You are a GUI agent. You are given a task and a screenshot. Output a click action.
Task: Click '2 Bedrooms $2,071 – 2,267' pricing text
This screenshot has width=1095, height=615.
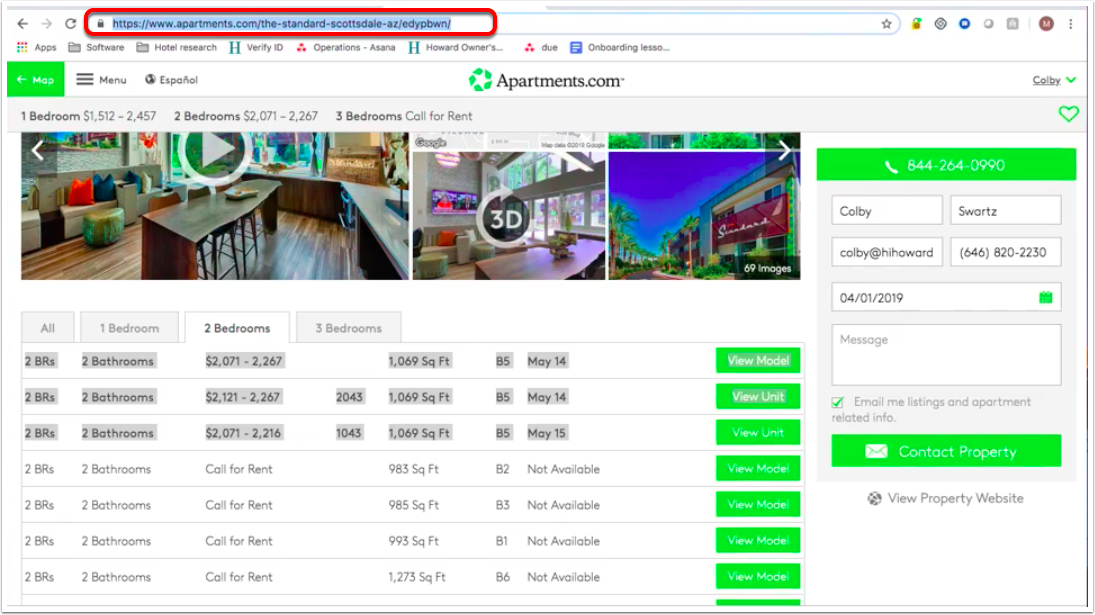point(246,116)
